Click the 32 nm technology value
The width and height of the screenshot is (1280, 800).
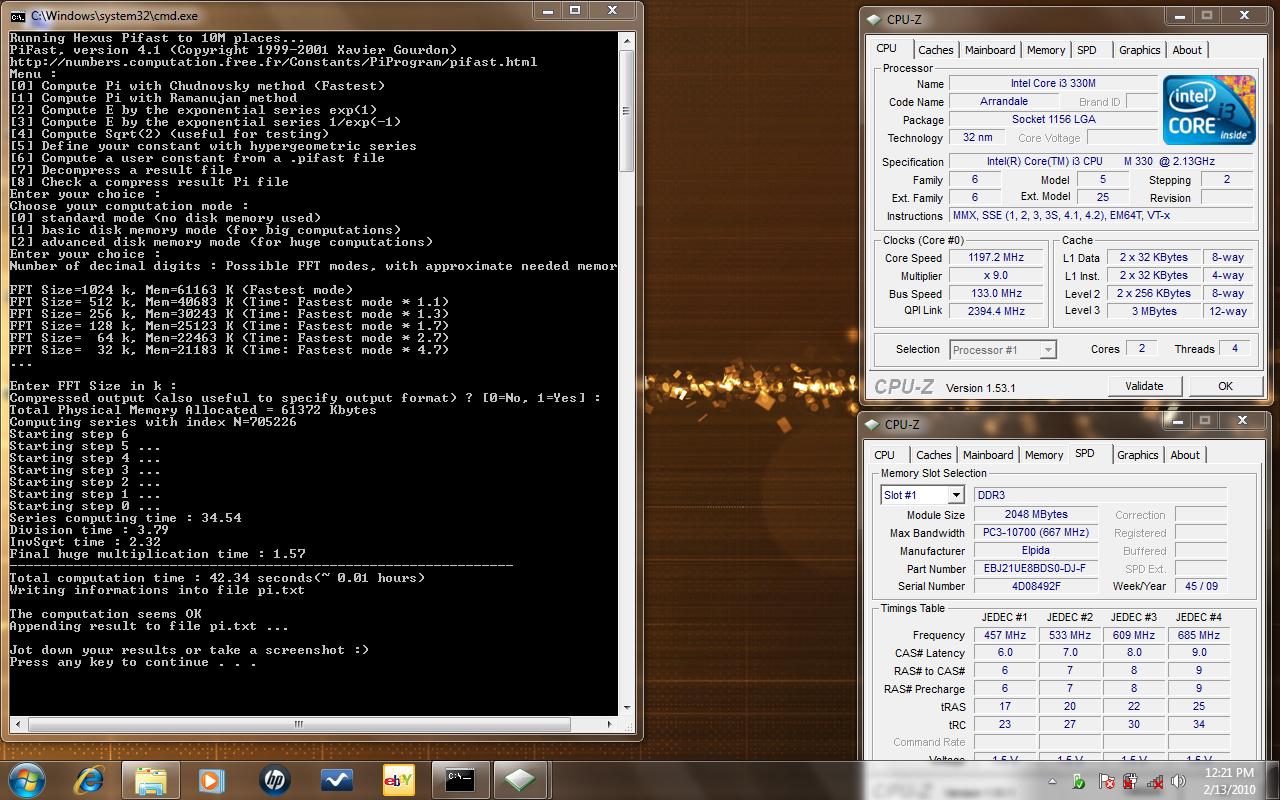point(977,138)
